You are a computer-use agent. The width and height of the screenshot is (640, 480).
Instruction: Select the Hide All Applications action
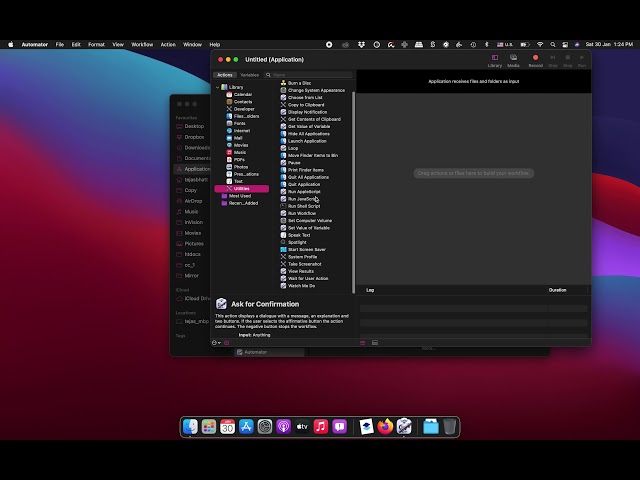click(x=308, y=134)
